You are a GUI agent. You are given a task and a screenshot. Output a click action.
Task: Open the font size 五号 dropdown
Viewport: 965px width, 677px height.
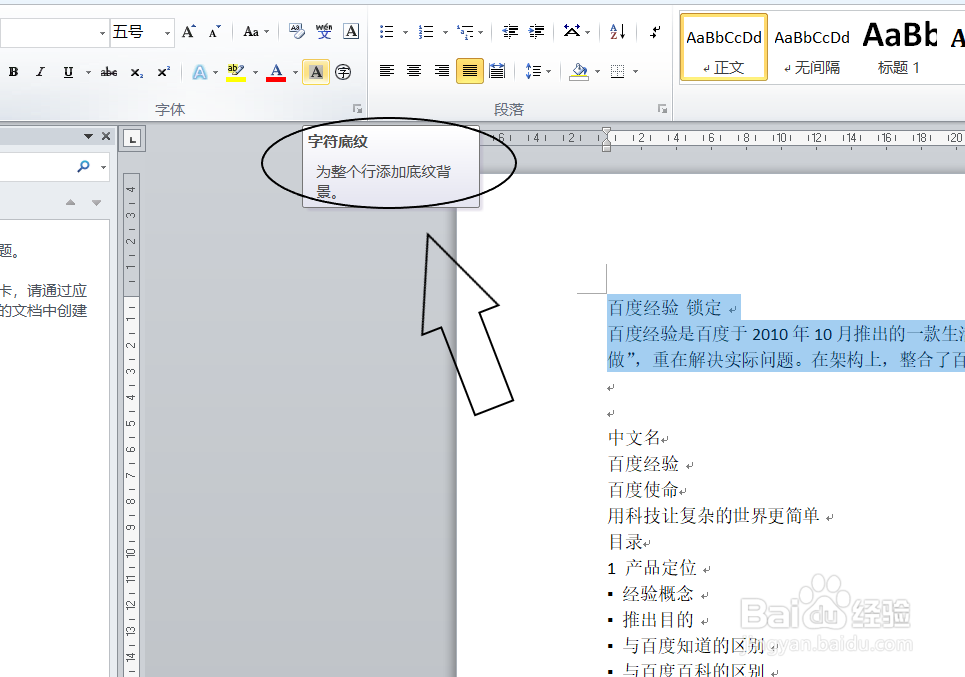coord(167,33)
